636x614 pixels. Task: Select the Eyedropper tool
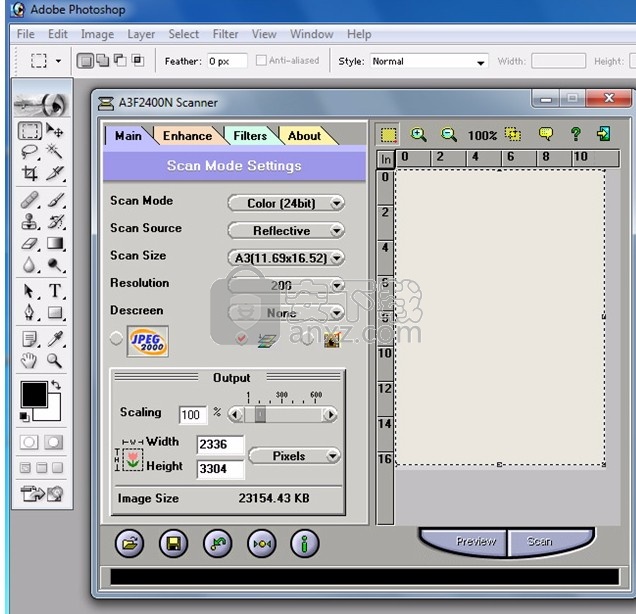click(x=54, y=339)
